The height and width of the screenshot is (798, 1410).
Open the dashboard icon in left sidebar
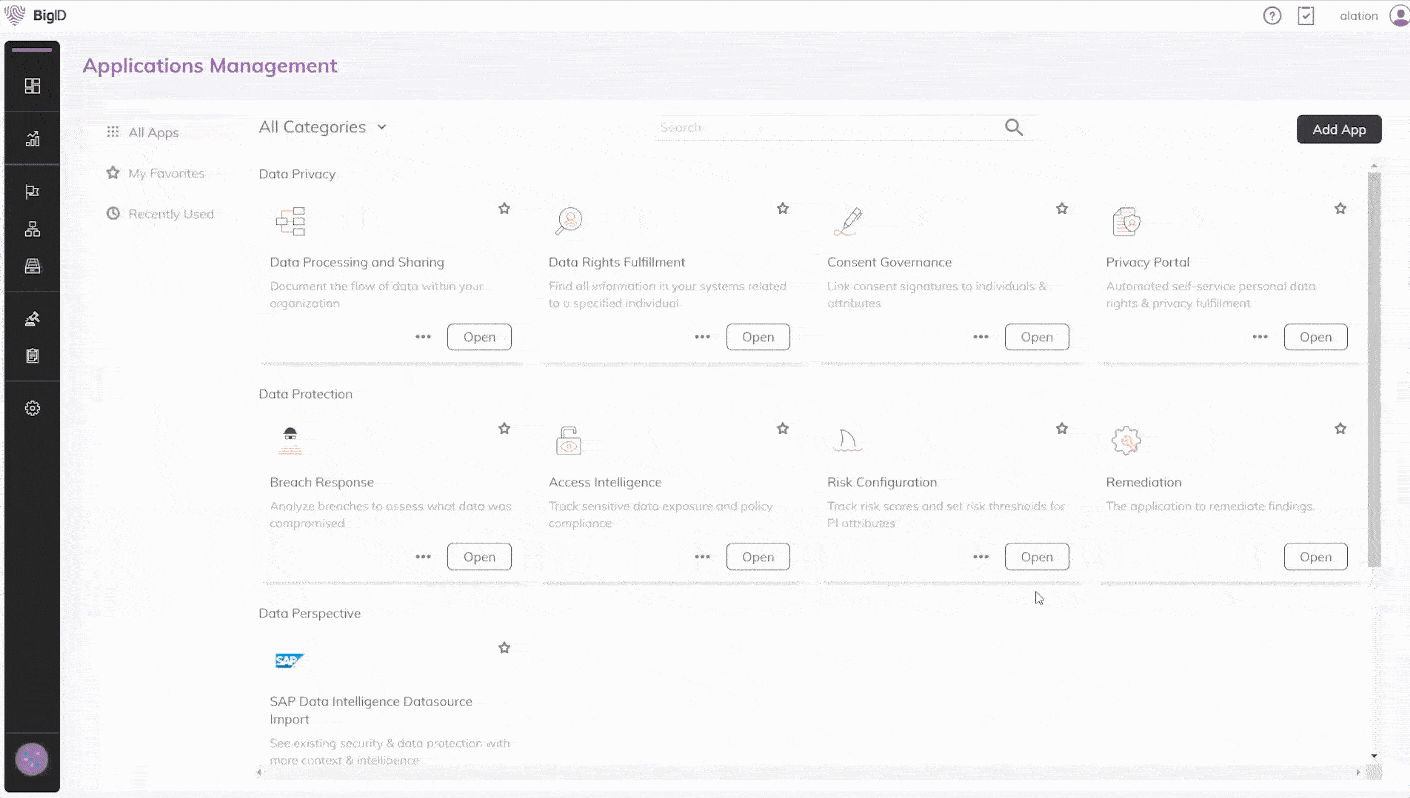(x=32, y=86)
